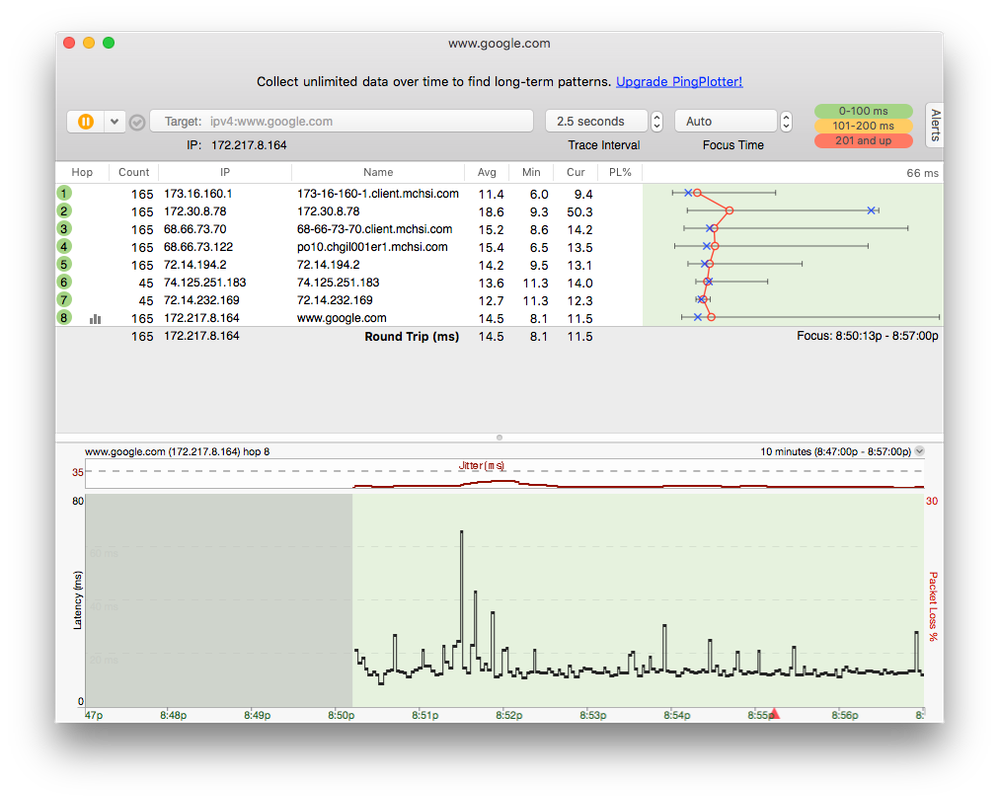Click the green 0-100 ms legend swatch
The width and height of the screenshot is (999, 802).
863,111
